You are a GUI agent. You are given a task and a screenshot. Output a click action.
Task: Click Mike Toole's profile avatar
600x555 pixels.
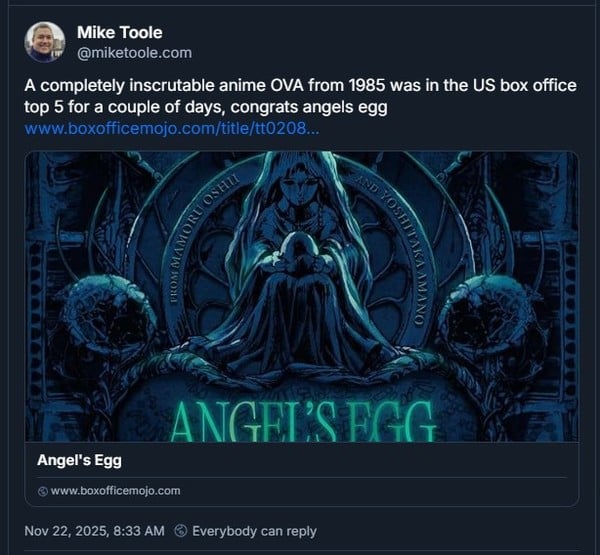(45, 42)
